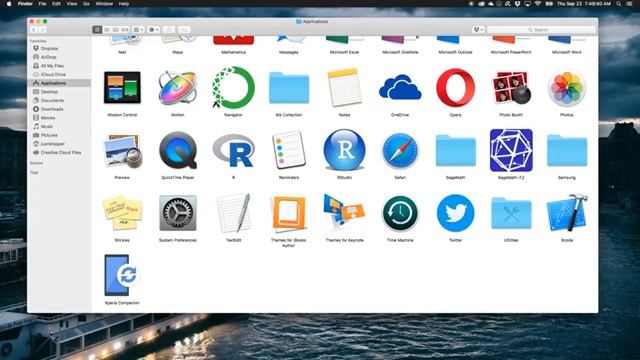Image resolution: width=640 pixels, height=360 pixels.
Task: Open the Go menu
Action: [86, 4]
